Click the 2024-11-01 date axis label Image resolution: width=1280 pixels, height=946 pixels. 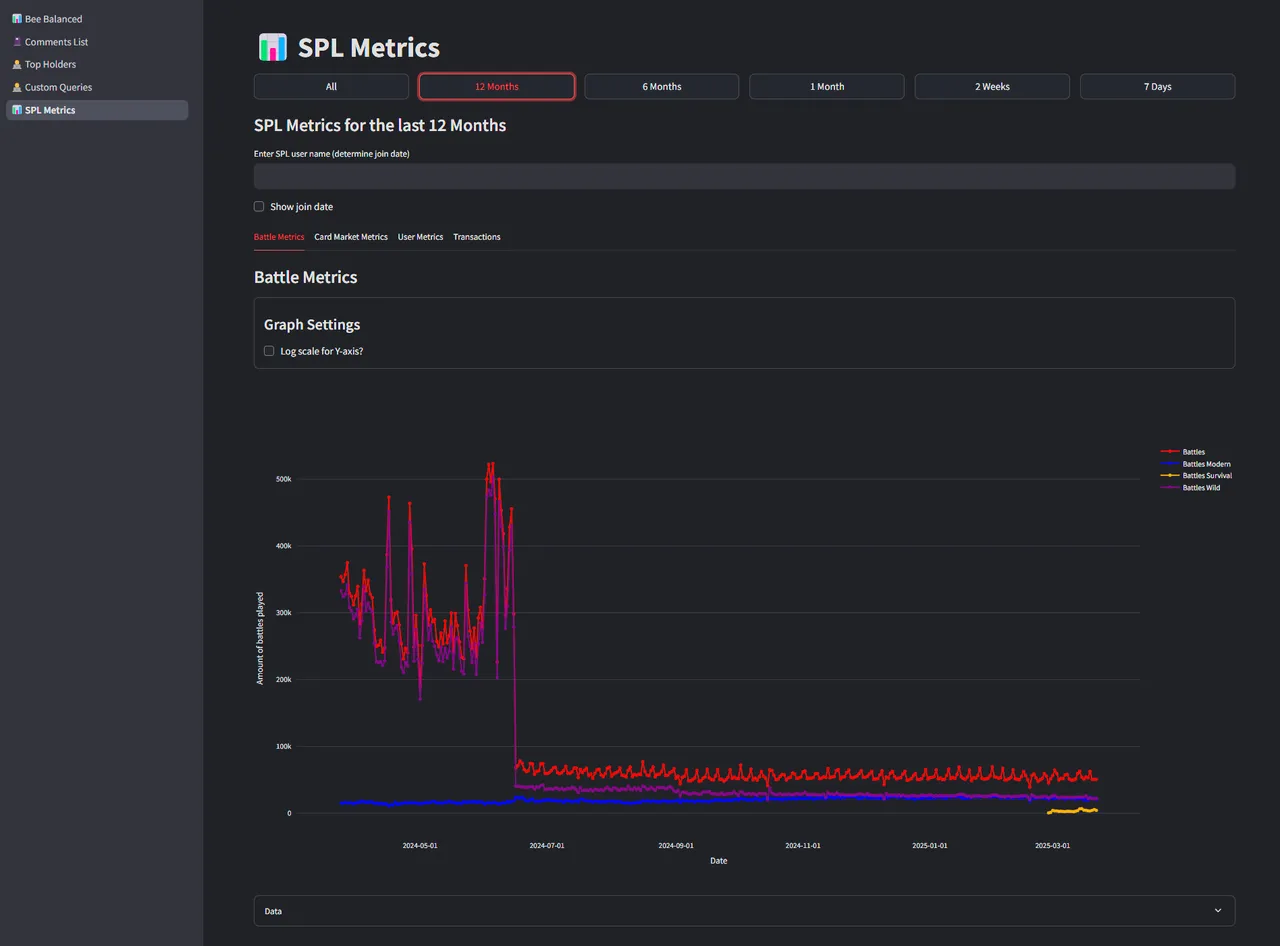tap(803, 846)
